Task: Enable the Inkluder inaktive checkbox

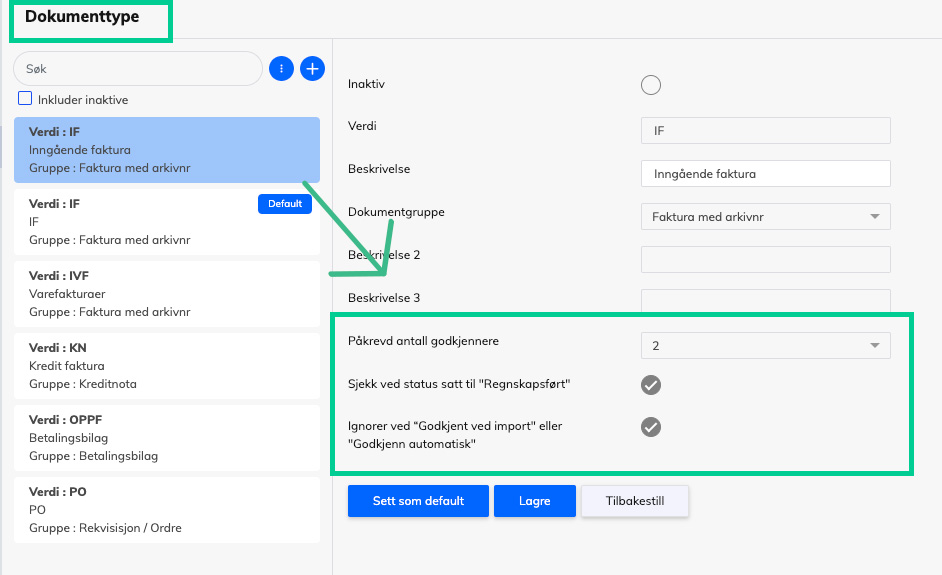Action: click(25, 99)
